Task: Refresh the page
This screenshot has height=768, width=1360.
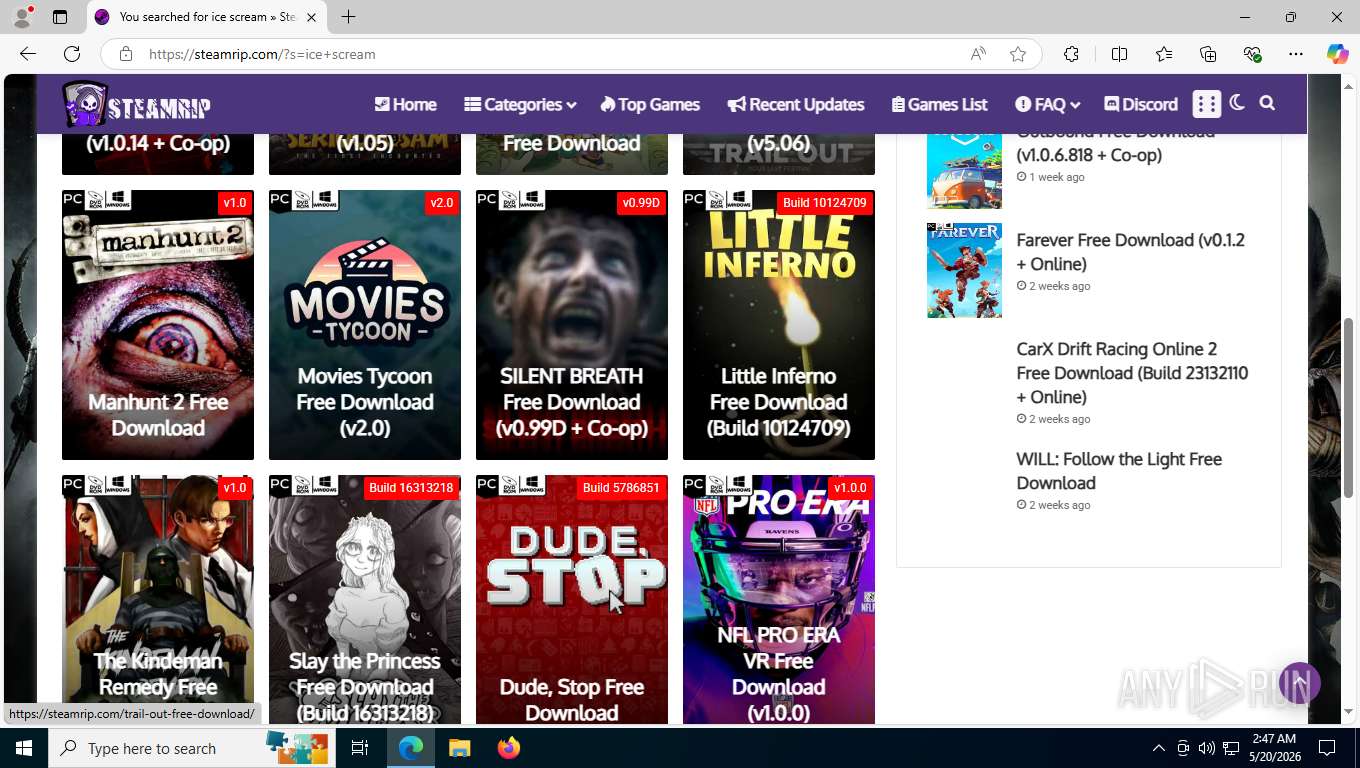Action: (x=72, y=54)
